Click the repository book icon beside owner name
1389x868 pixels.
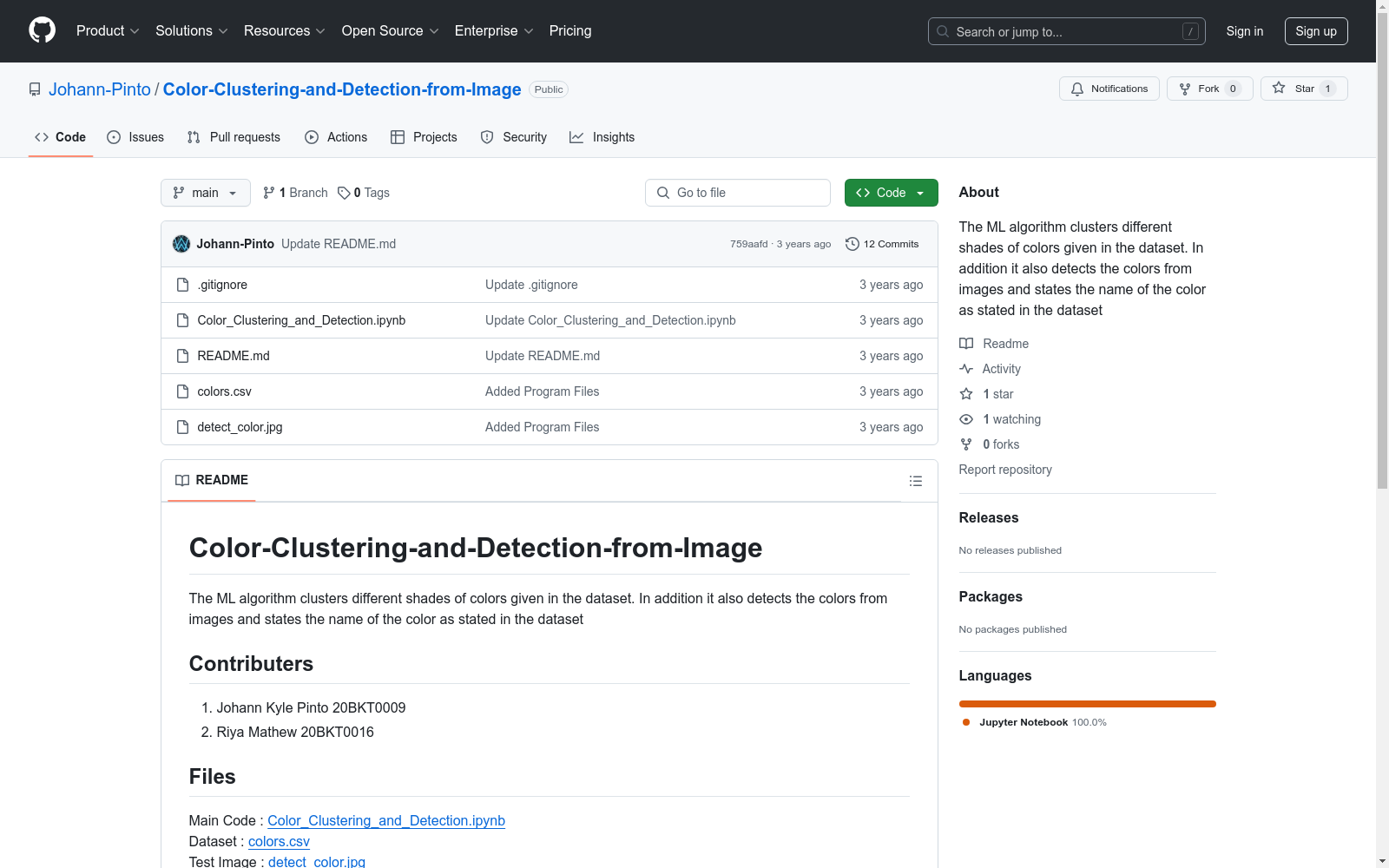click(35, 89)
